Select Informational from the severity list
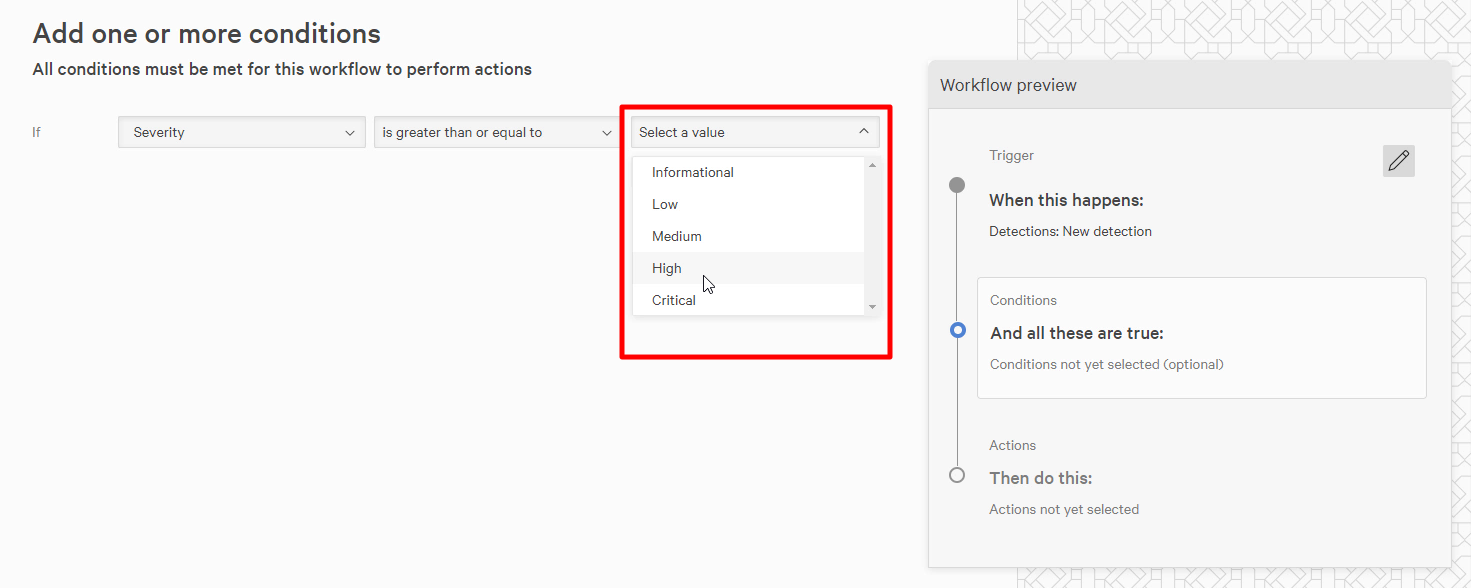1471x588 pixels. [x=693, y=172]
